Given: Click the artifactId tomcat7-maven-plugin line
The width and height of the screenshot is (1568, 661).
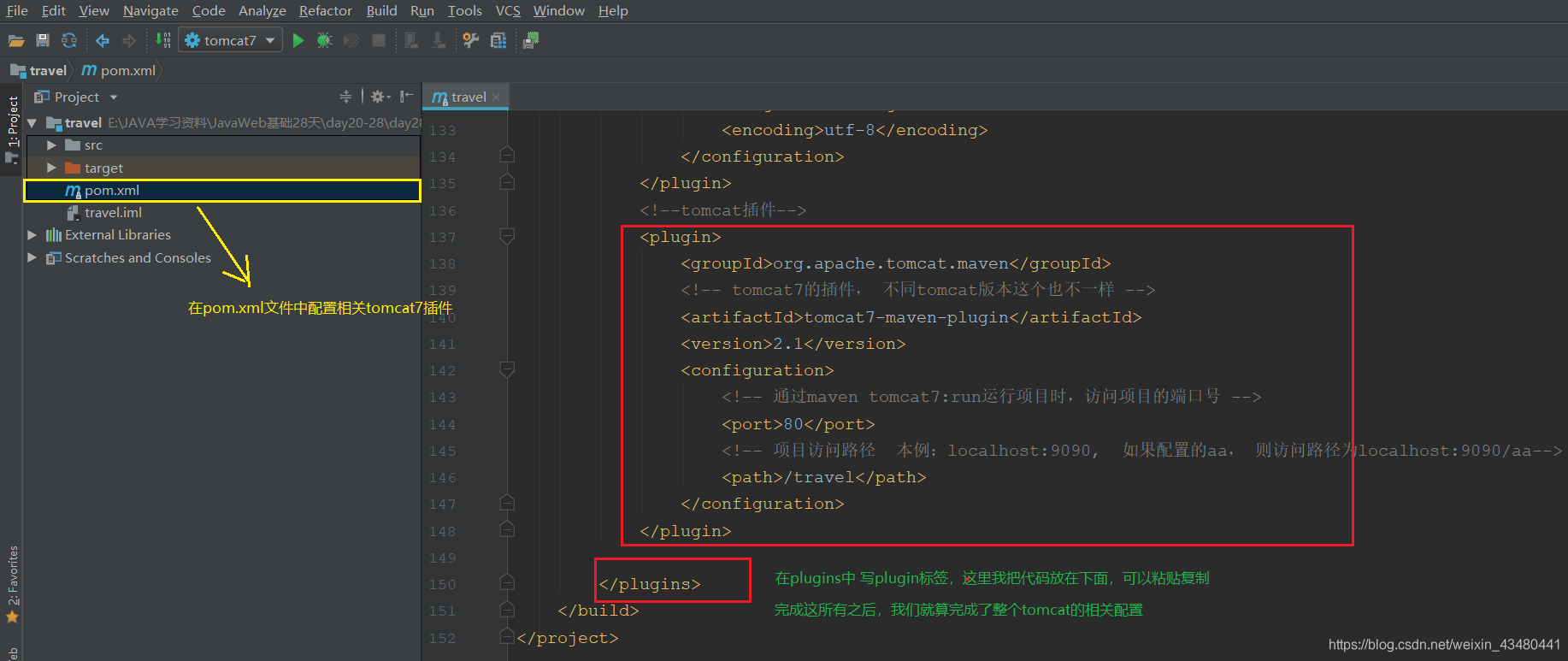Looking at the screenshot, I should (x=911, y=317).
